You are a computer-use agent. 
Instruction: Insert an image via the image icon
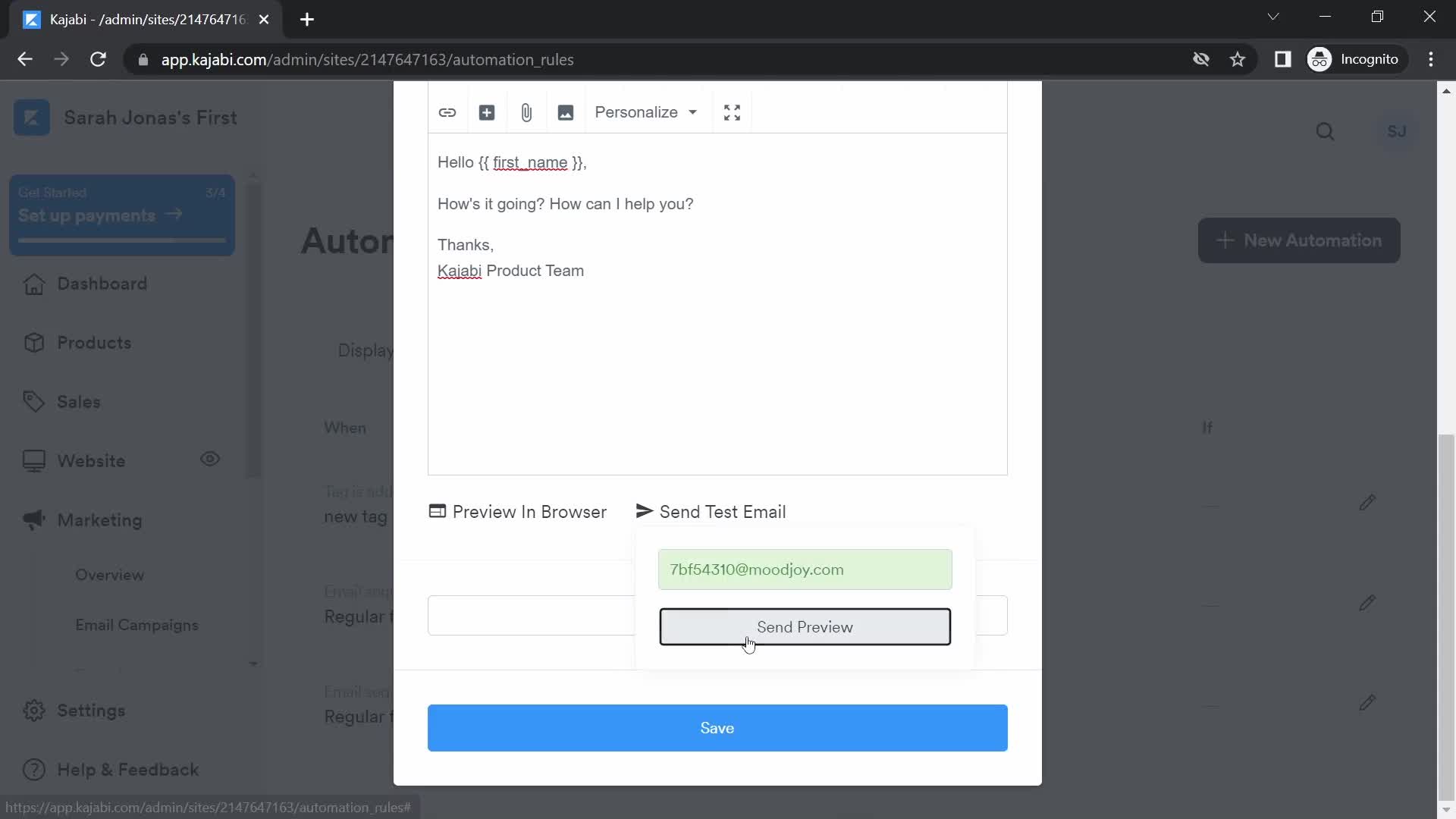coord(566,112)
